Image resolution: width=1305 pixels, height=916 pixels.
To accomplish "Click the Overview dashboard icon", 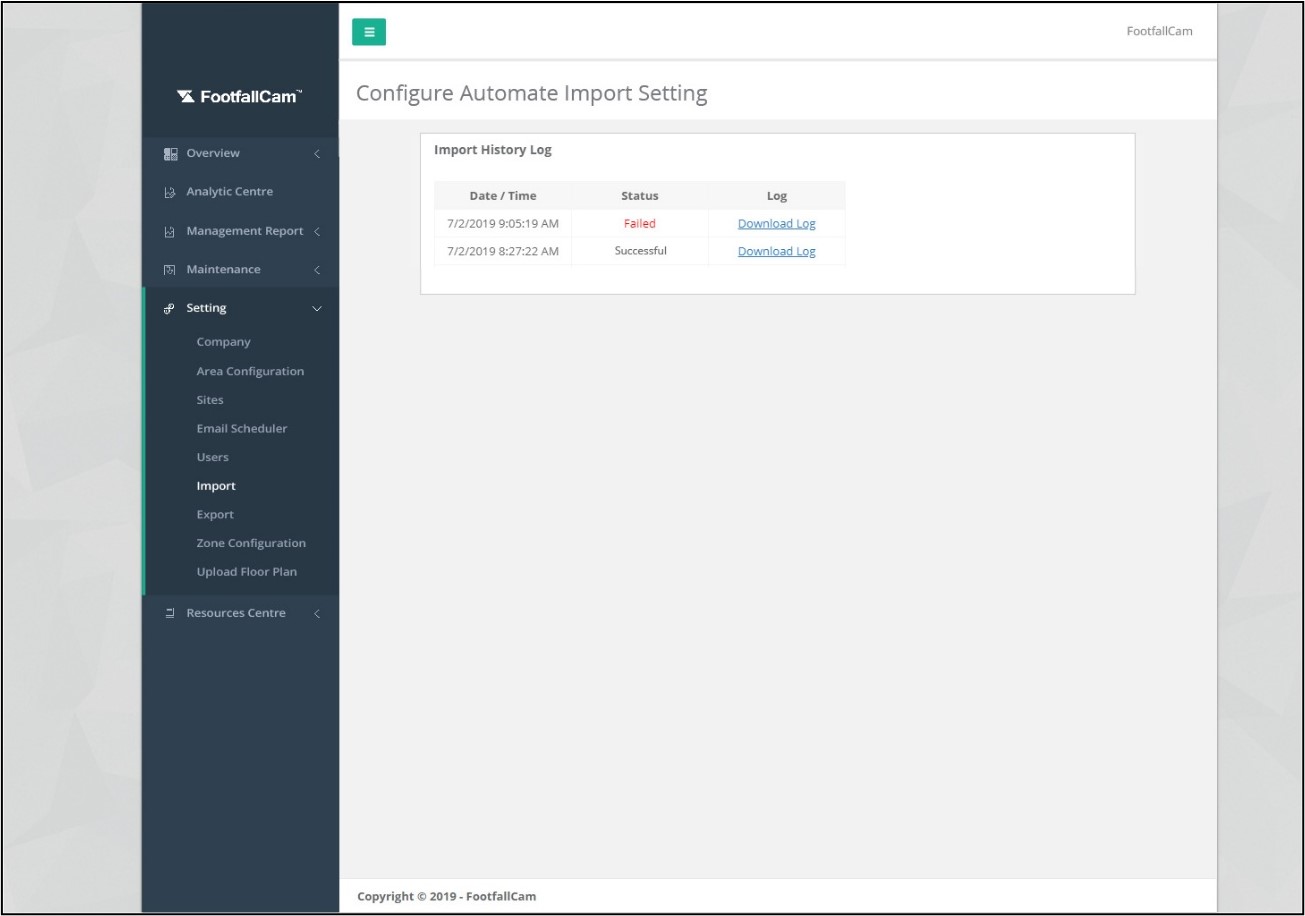I will point(169,154).
